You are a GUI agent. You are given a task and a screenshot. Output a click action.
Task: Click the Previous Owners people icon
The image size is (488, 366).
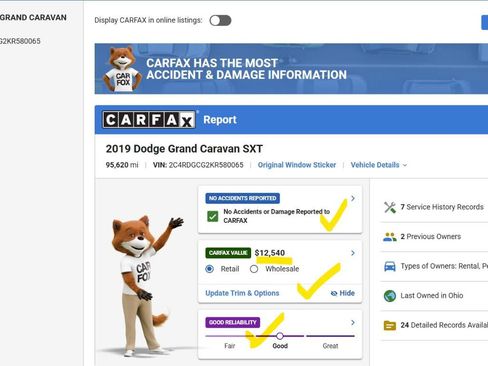click(x=390, y=237)
